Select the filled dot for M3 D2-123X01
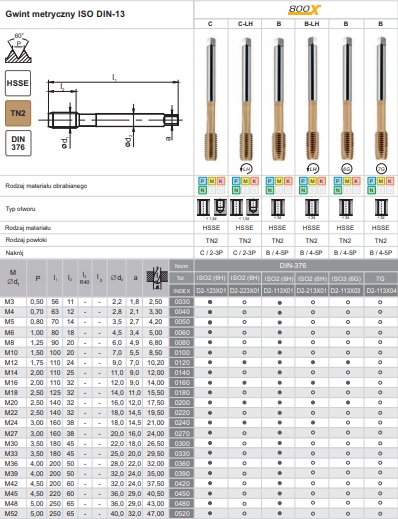Viewport: 398px width, 519px height. click(x=210, y=302)
